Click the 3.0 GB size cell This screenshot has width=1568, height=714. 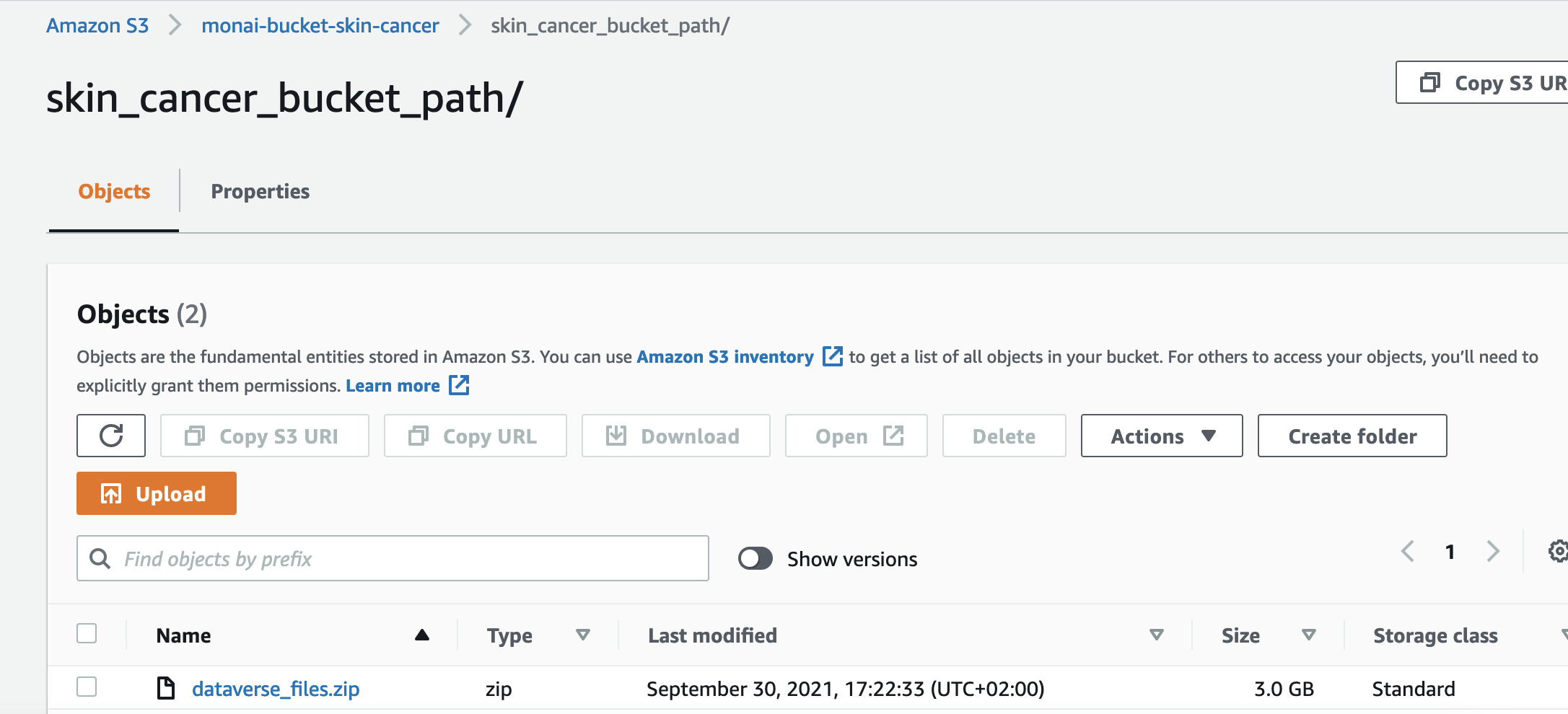1284,689
